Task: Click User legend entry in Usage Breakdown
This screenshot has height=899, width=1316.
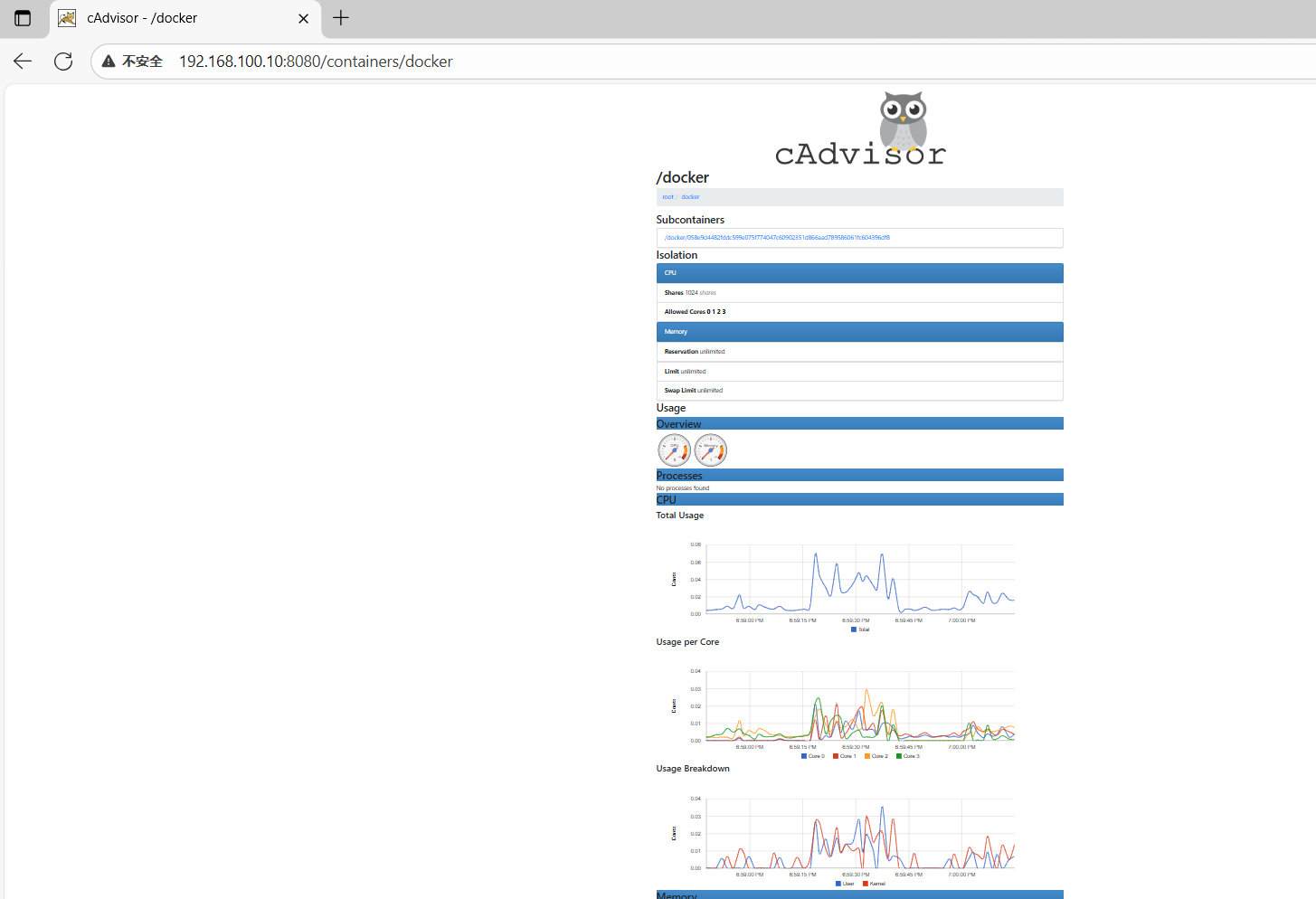Action: coord(845,884)
